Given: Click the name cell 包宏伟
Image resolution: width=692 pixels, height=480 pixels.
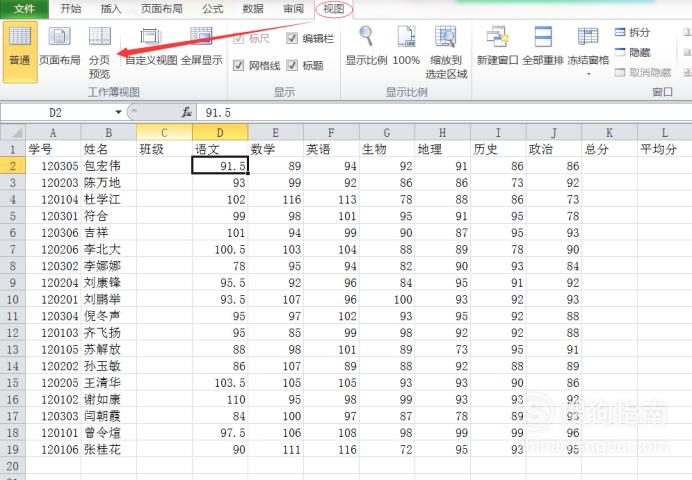Looking at the screenshot, I should click(x=109, y=166).
